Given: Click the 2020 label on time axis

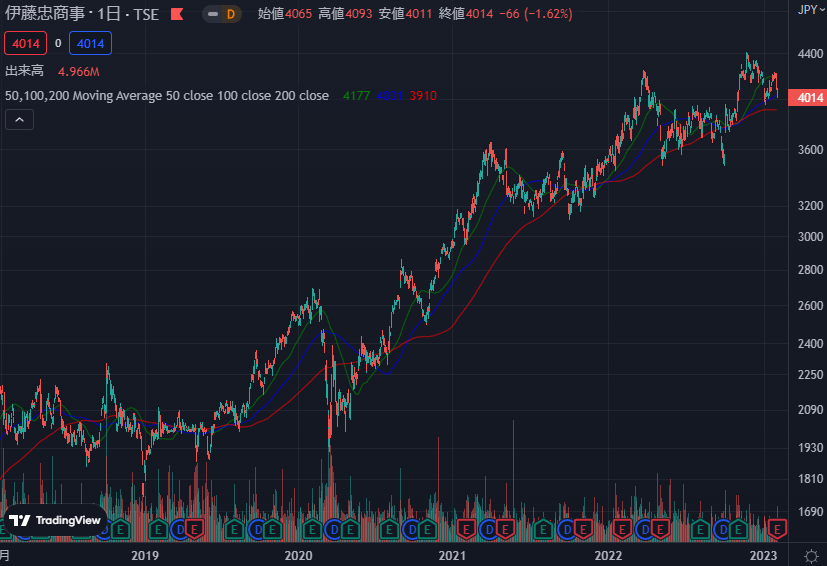Looking at the screenshot, I should [299, 555].
